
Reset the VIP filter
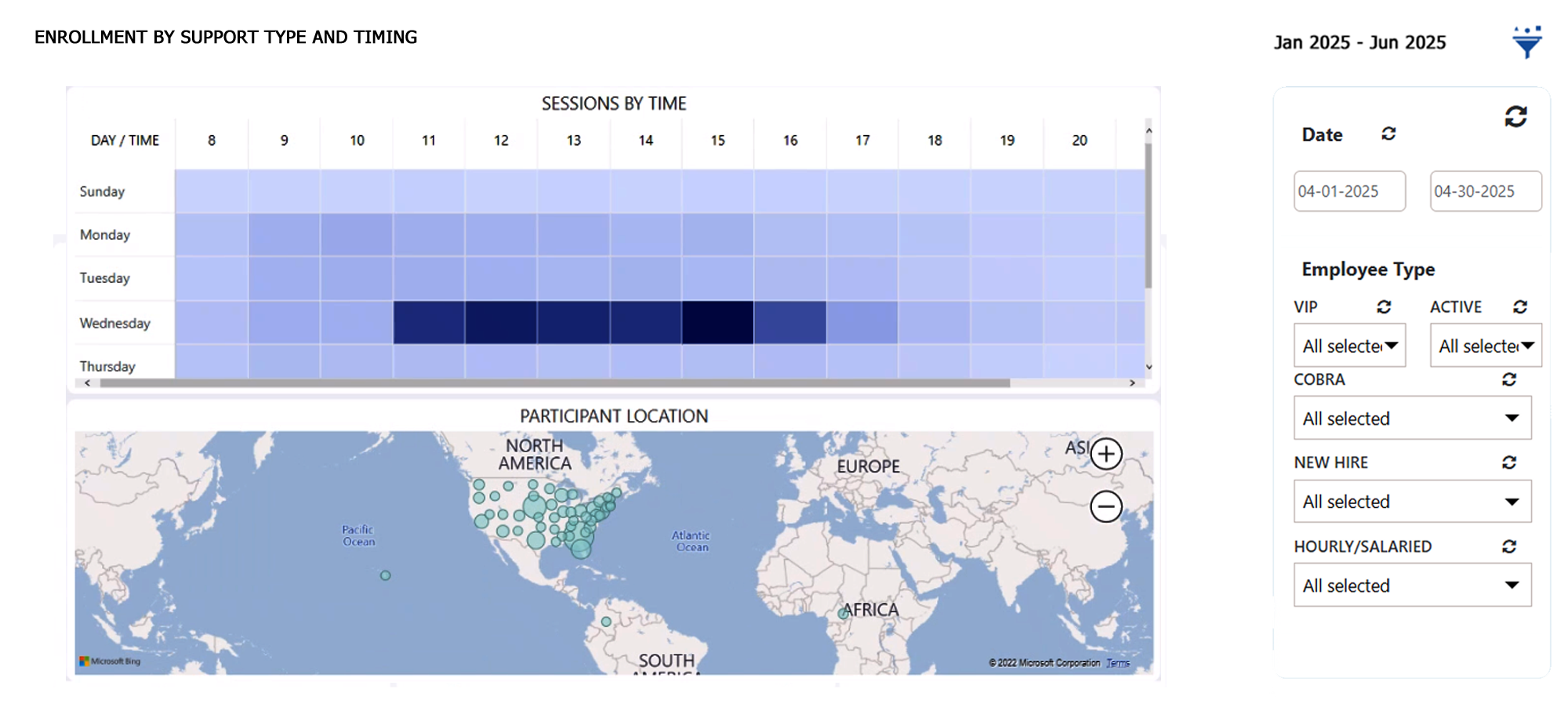[x=1384, y=306]
